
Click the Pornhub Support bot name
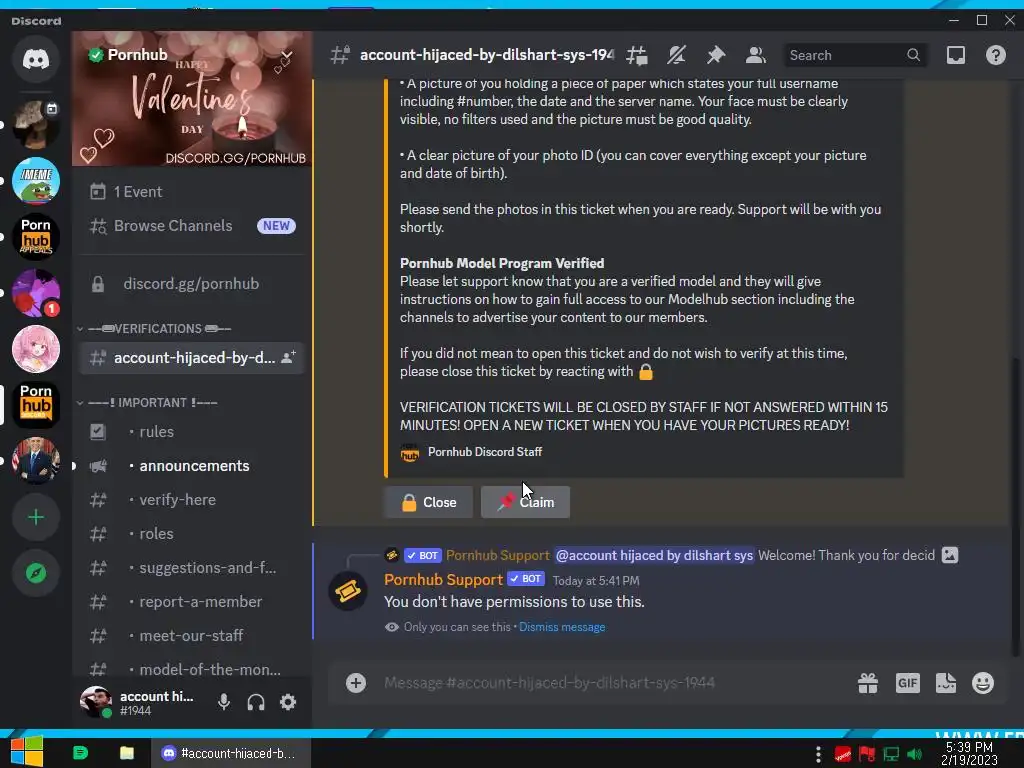[x=443, y=580]
